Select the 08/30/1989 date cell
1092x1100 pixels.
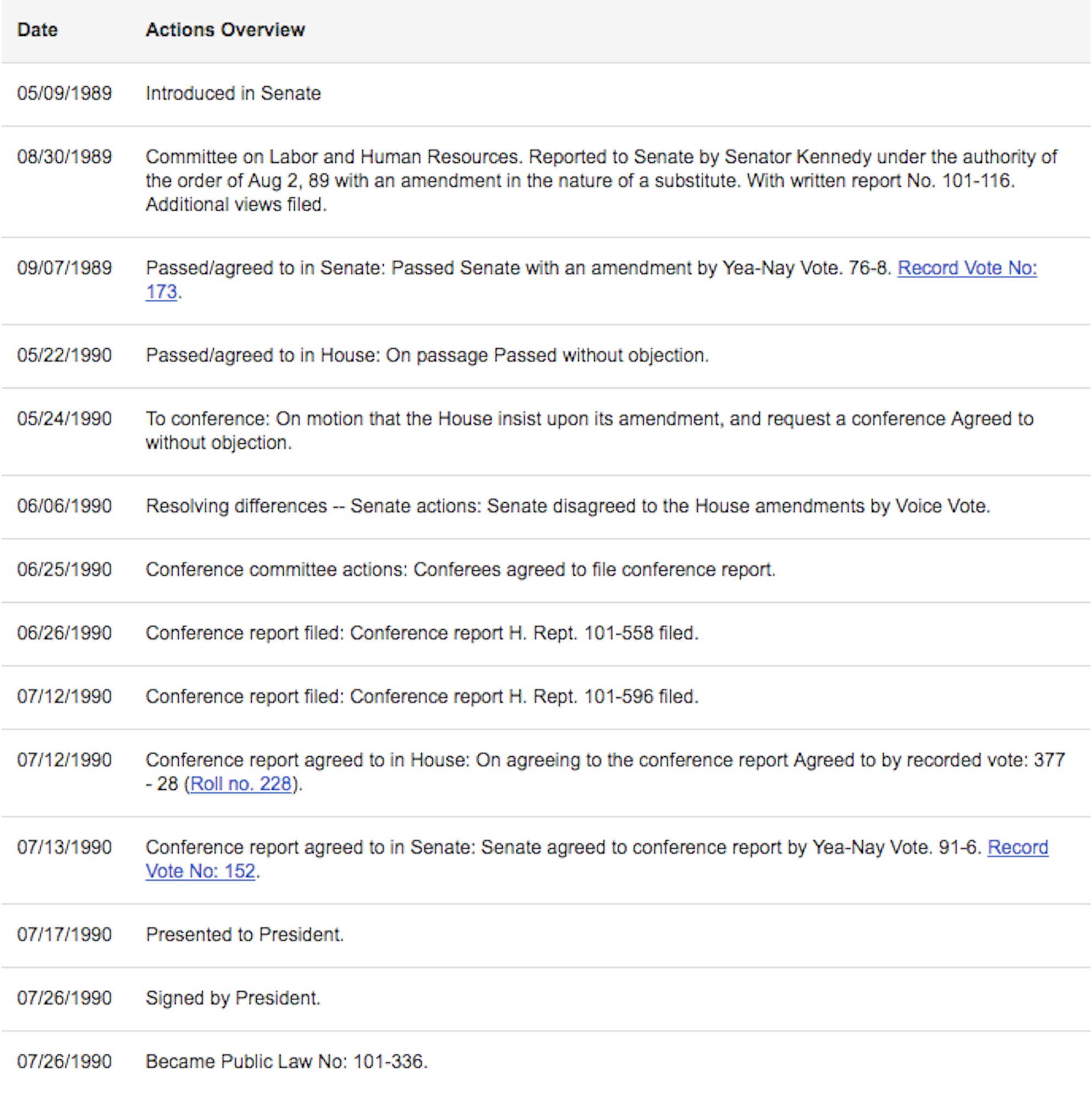(x=64, y=157)
